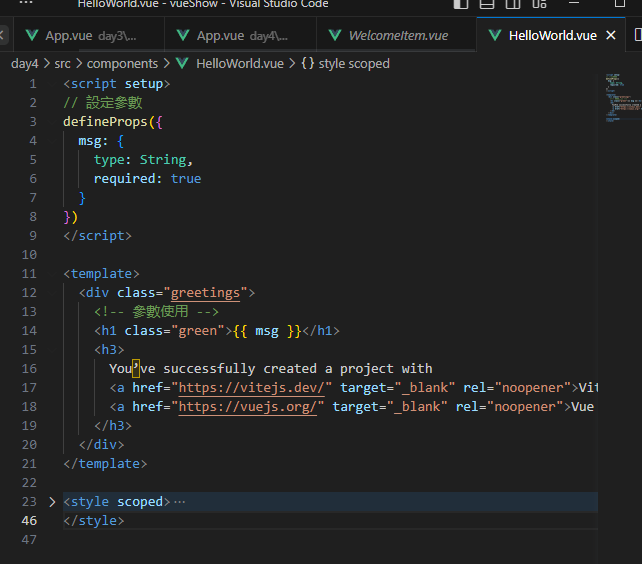Click the Vue icon on WelcomeItem.vue tab
642x564 pixels.
click(x=335, y=35)
